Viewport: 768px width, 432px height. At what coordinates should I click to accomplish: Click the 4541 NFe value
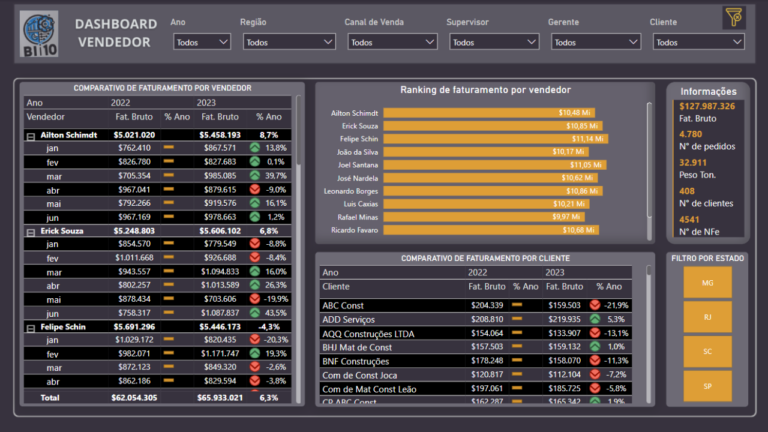click(689, 219)
